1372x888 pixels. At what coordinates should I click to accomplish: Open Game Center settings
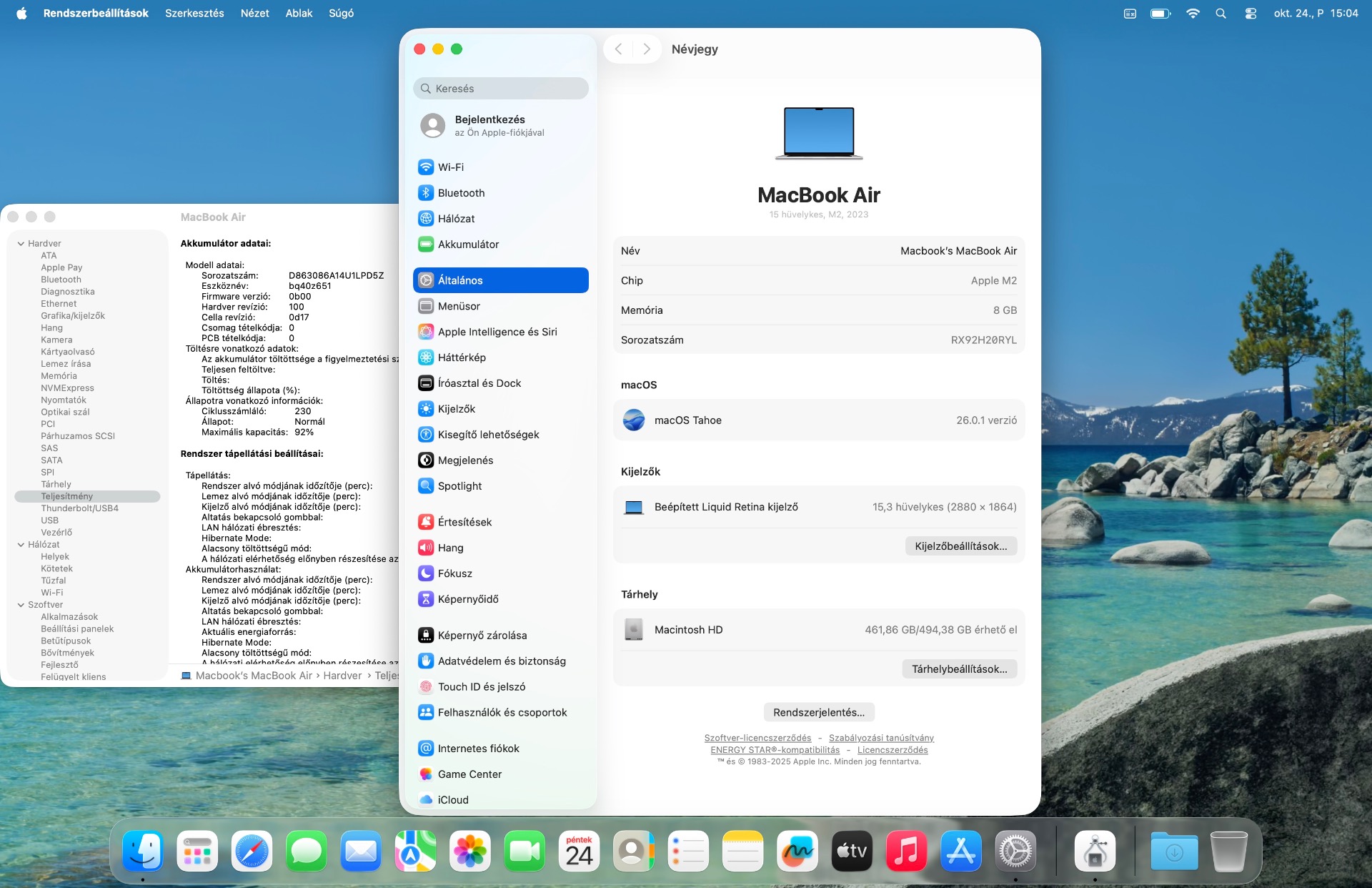tap(469, 774)
